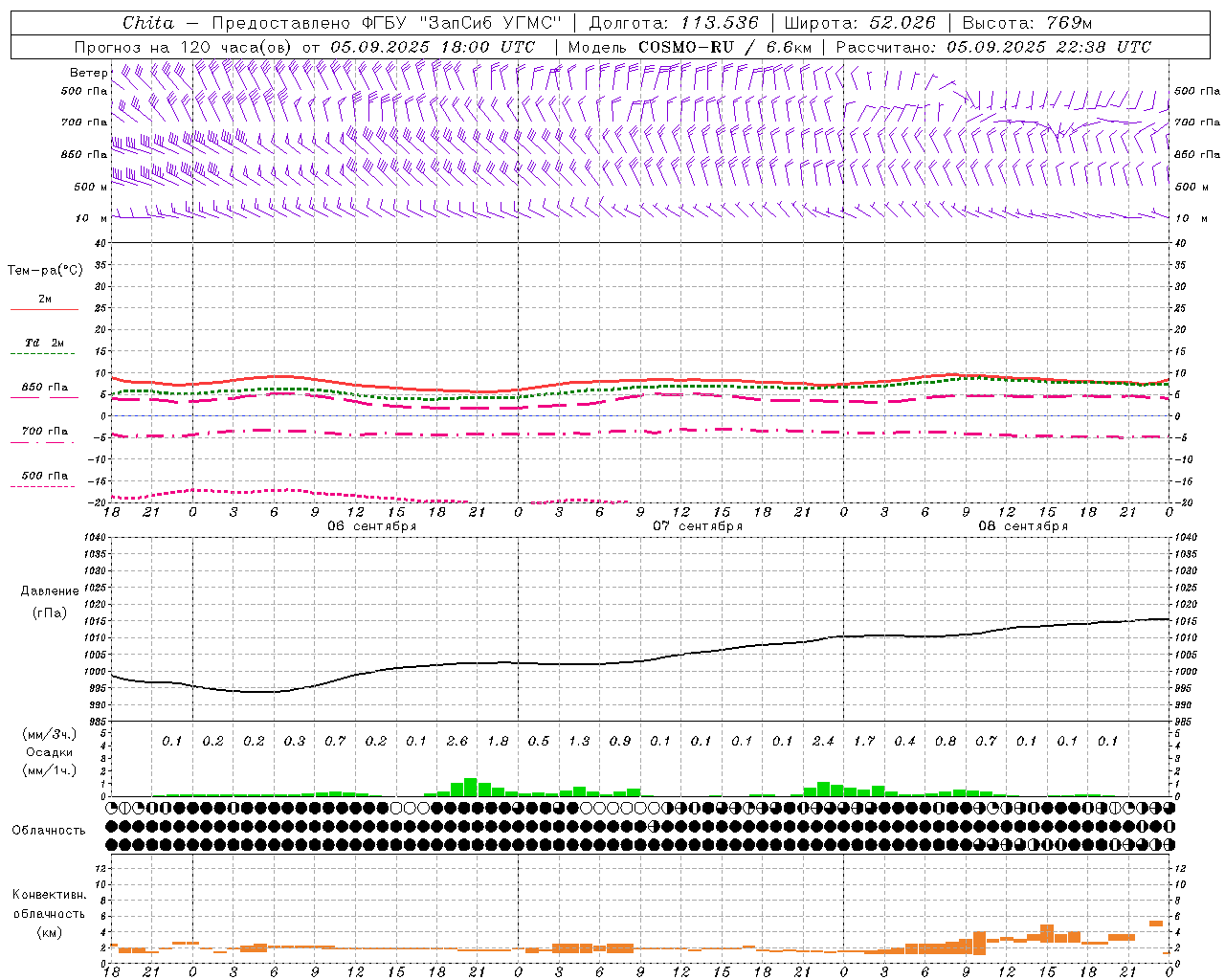The width and height of the screenshot is (1225, 980).
Task: Click the 3-hour precipitation value "1.3"
Action: coord(579,741)
